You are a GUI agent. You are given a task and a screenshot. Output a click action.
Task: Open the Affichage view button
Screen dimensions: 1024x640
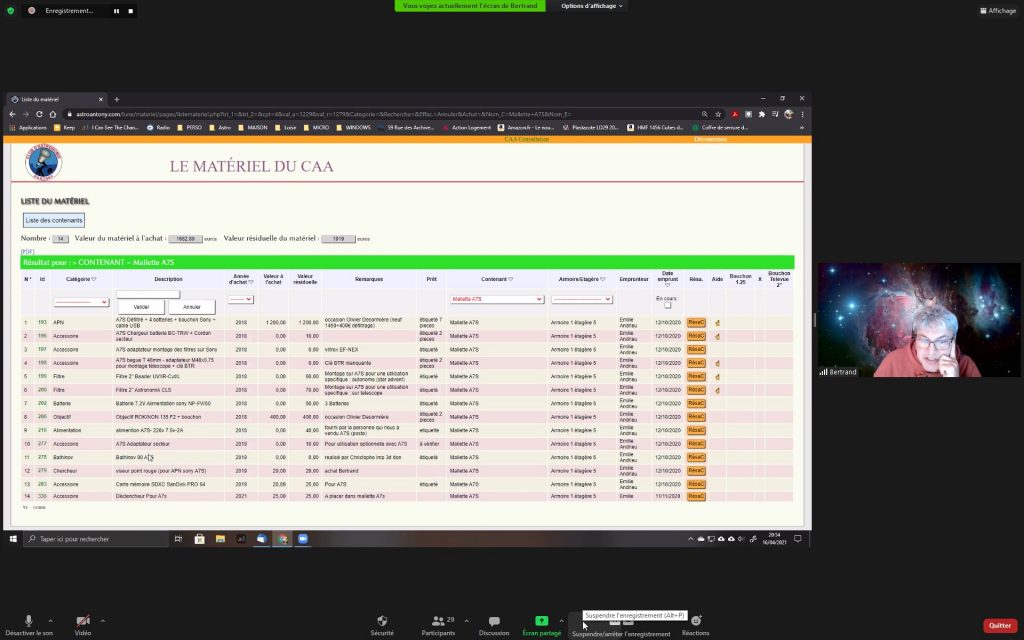(x=998, y=11)
